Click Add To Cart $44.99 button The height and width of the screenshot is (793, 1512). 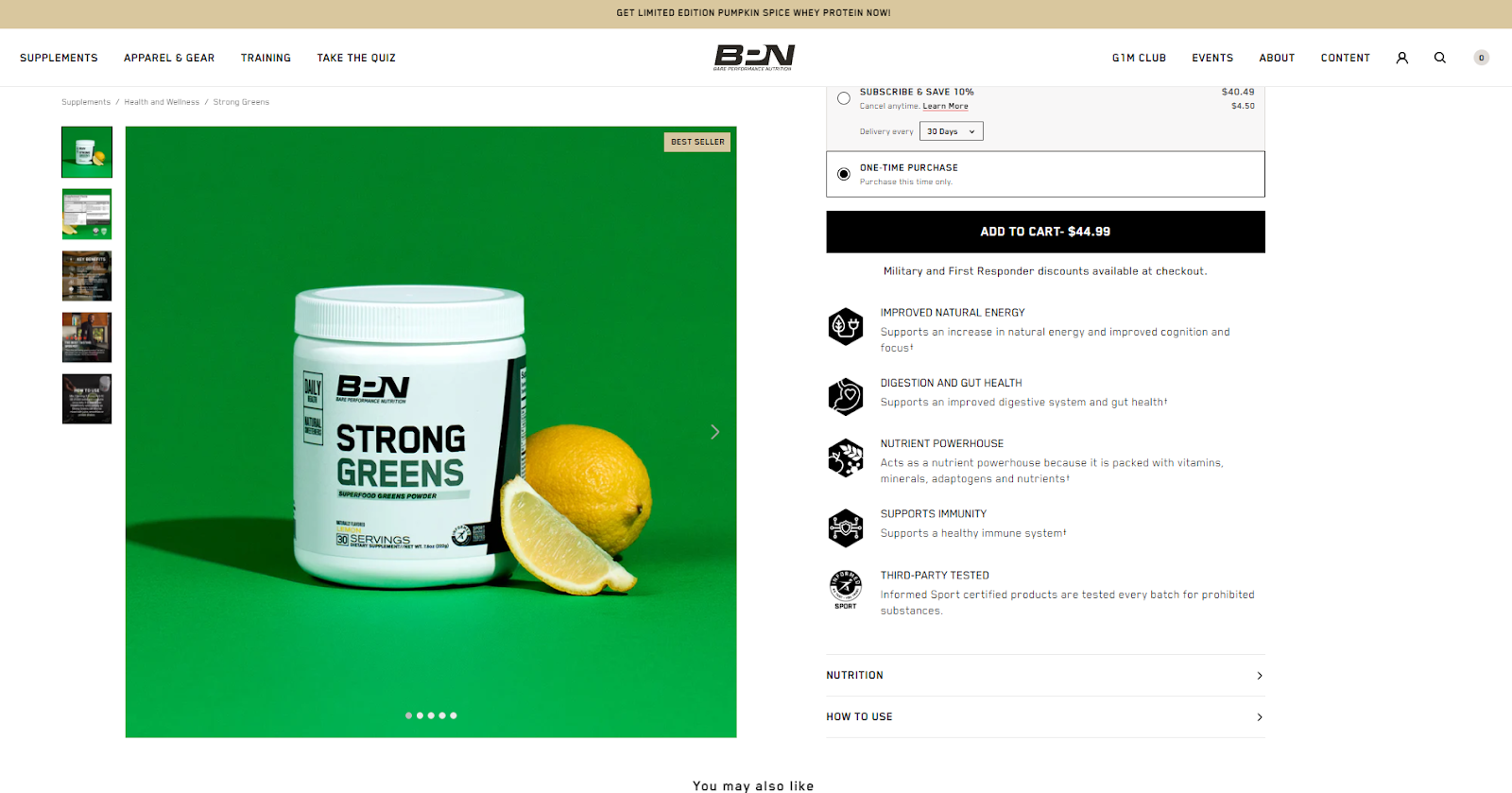[1045, 232]
